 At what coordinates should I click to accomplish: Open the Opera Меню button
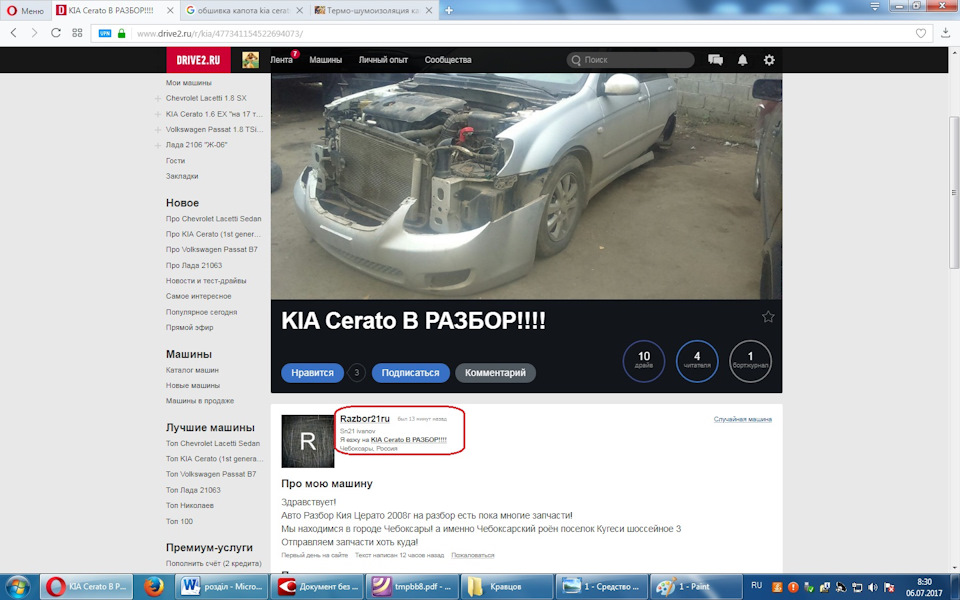pyautogui.click(x=26, y=10)
